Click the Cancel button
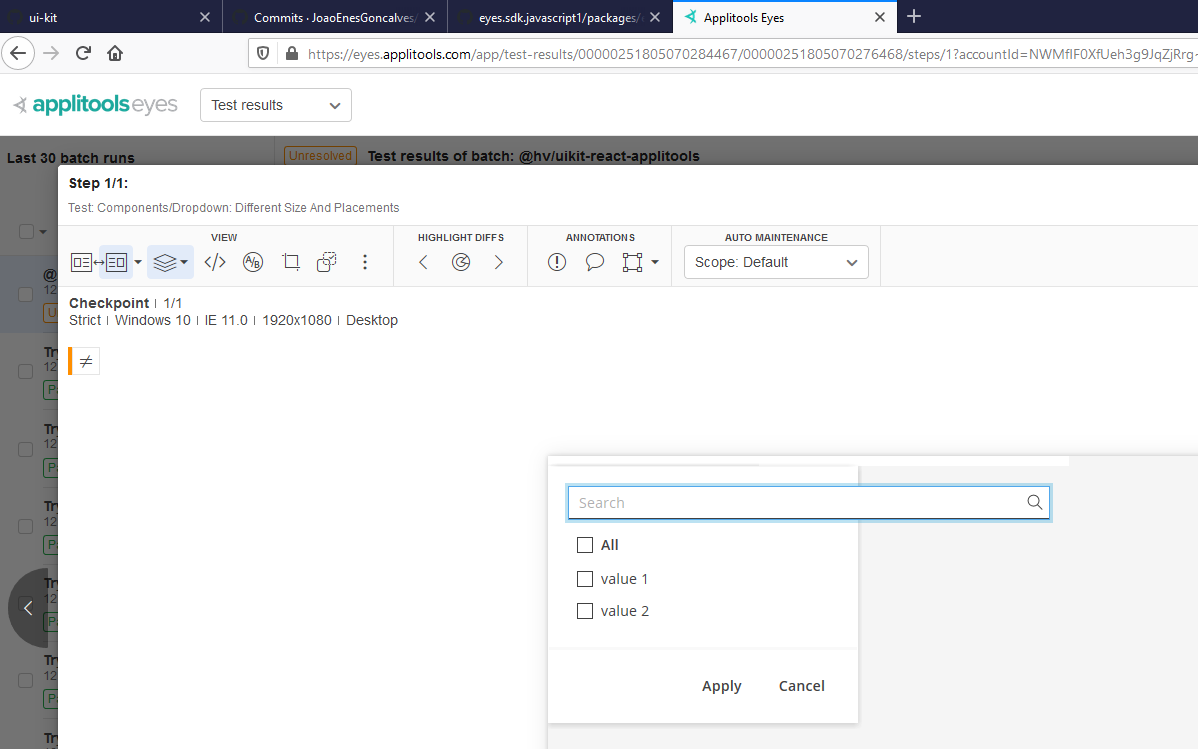 tap(801, 686)
